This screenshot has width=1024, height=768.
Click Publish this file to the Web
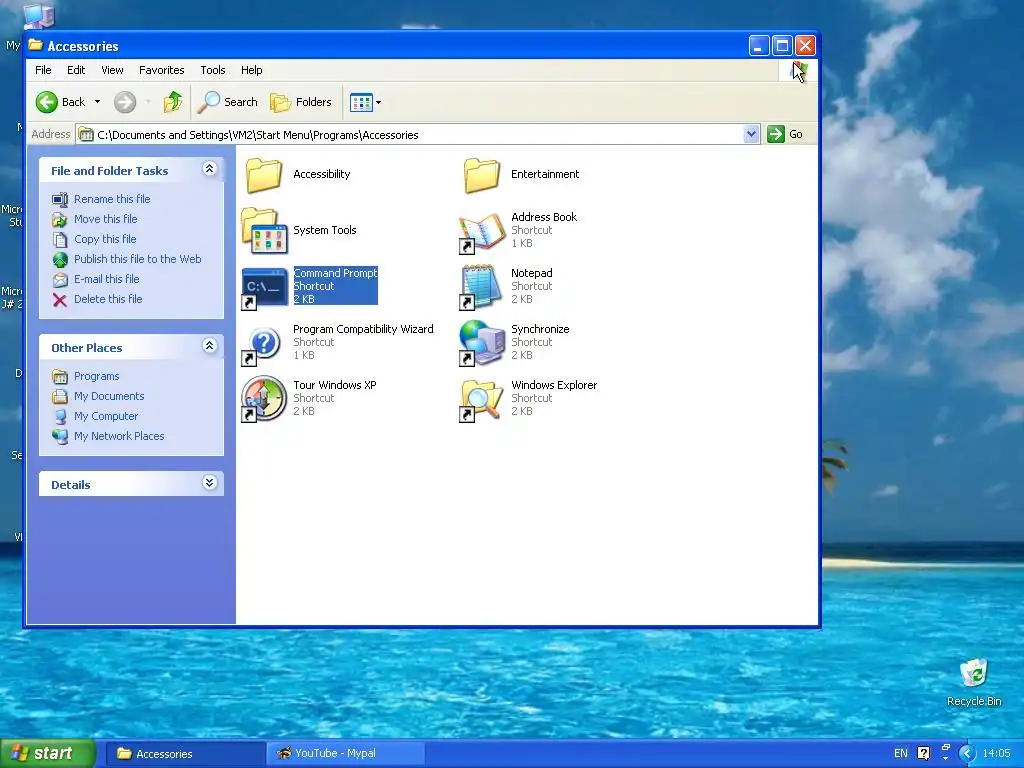[137, 259]
